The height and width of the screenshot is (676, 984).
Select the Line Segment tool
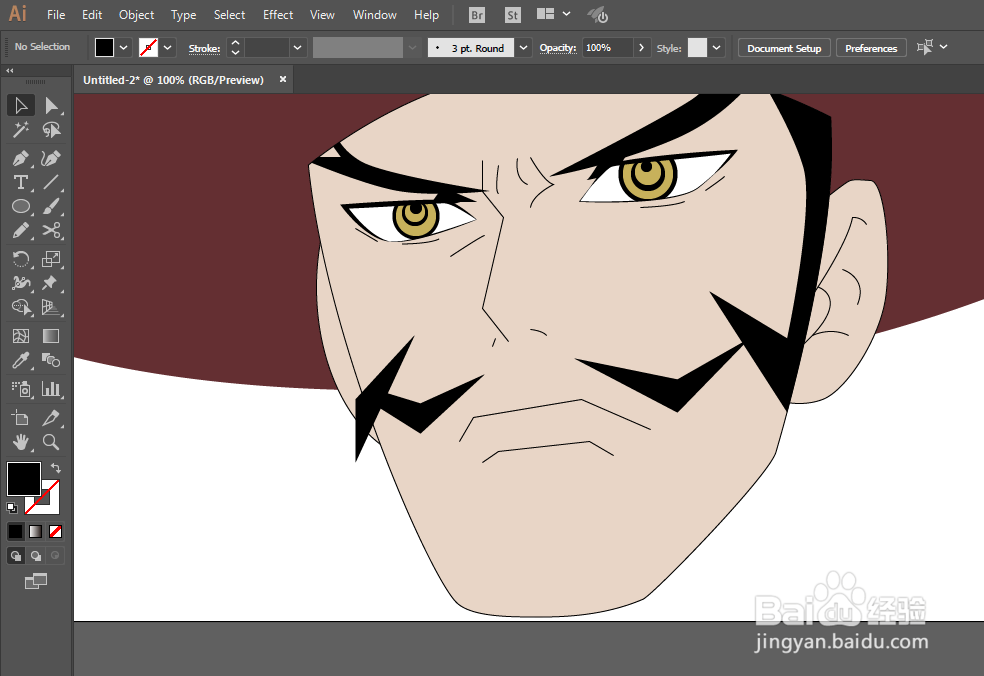tap(51, 182)
